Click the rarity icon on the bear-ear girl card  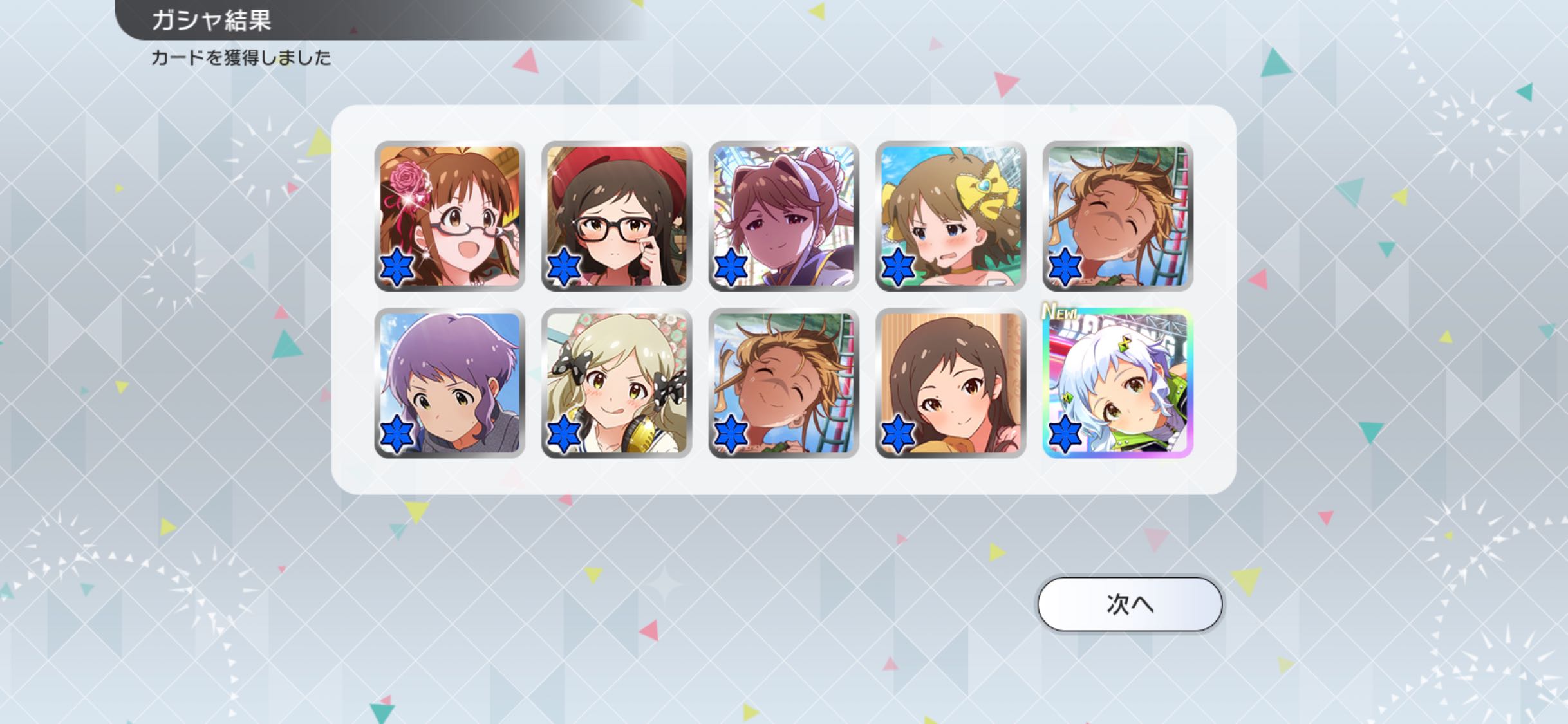point(731,266)
